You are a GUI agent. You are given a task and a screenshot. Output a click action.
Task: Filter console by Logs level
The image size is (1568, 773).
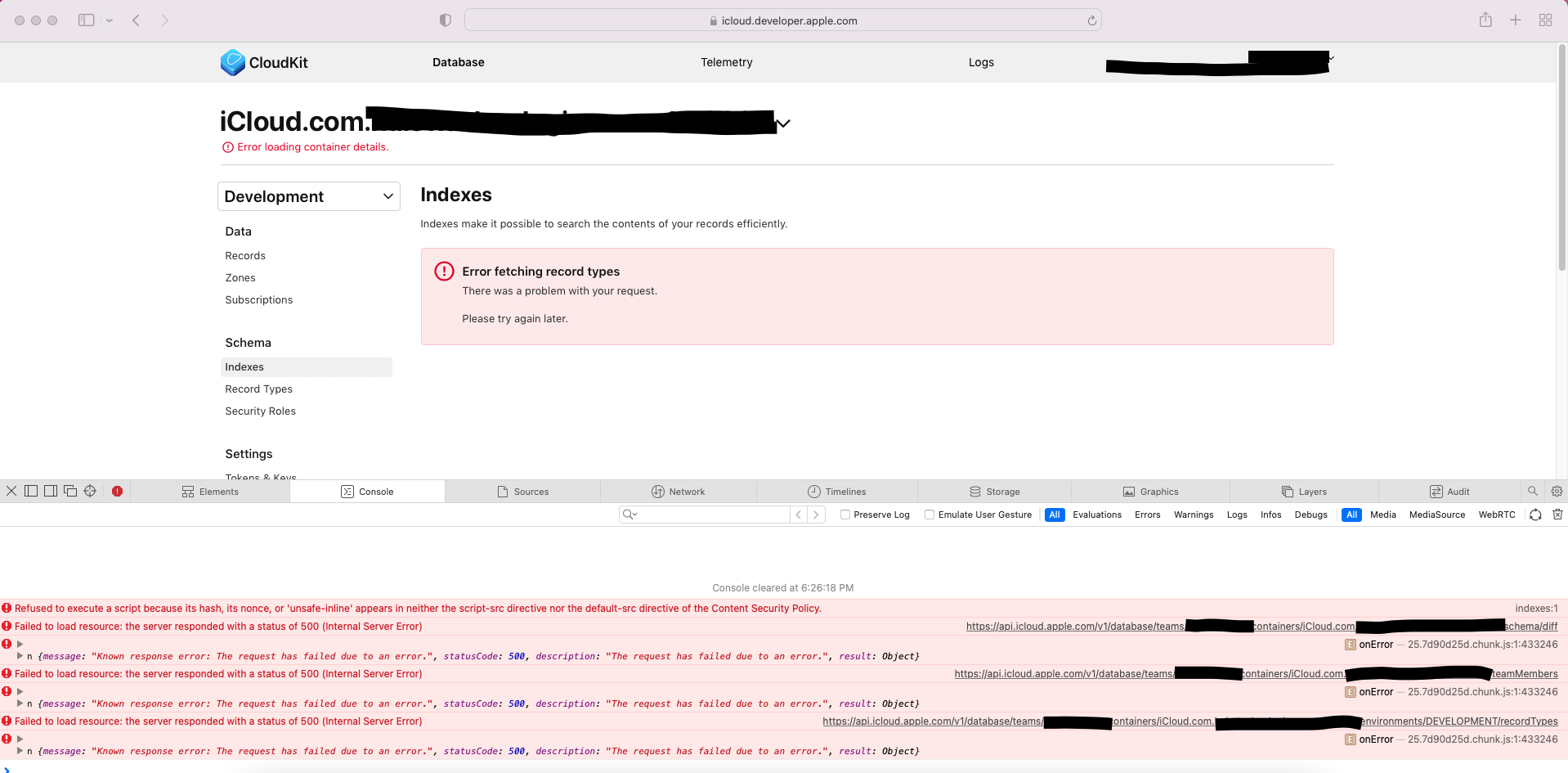coord(1237,515)
